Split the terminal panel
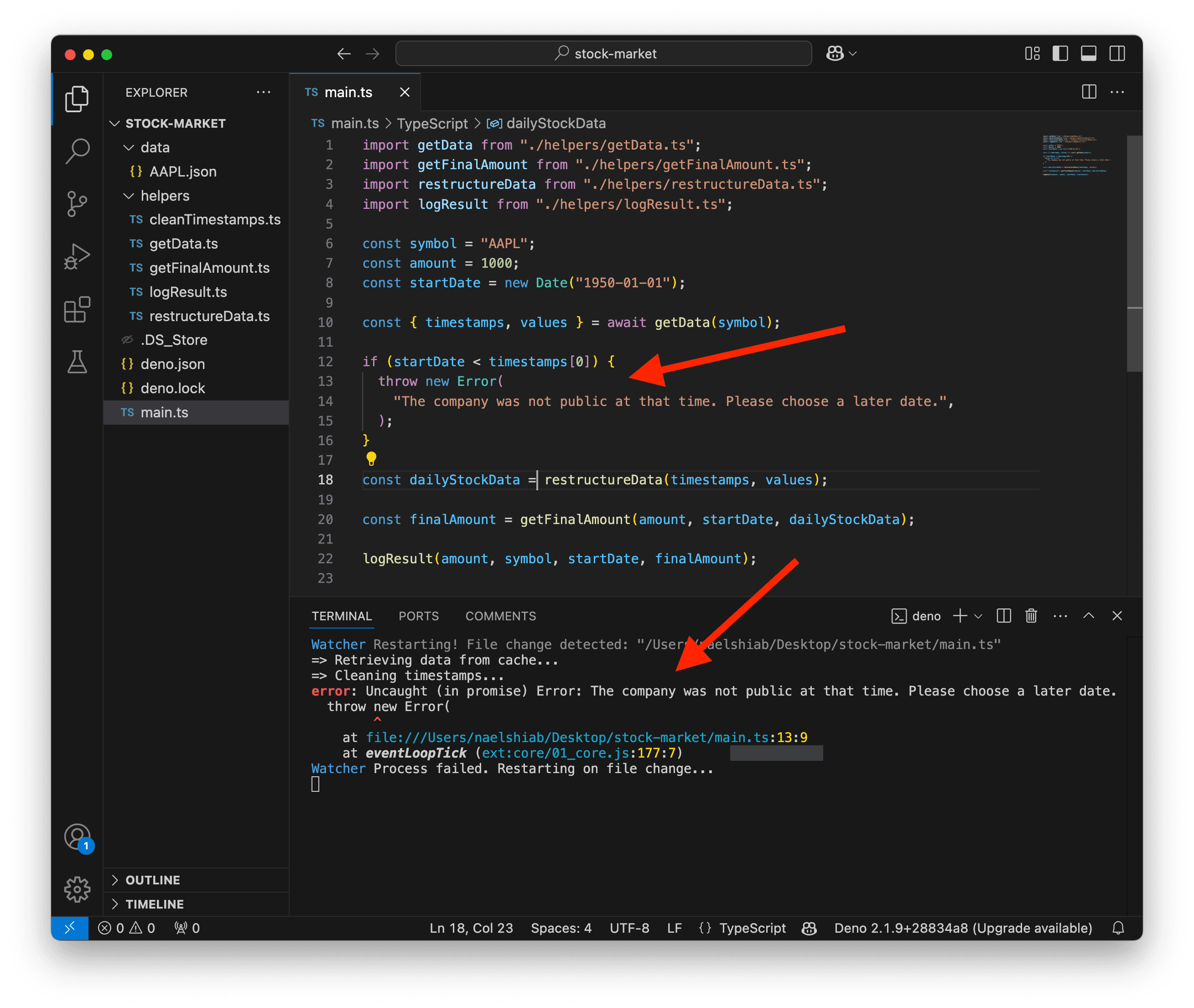Screen dimensions: 1194x1008 point(1004,616)
